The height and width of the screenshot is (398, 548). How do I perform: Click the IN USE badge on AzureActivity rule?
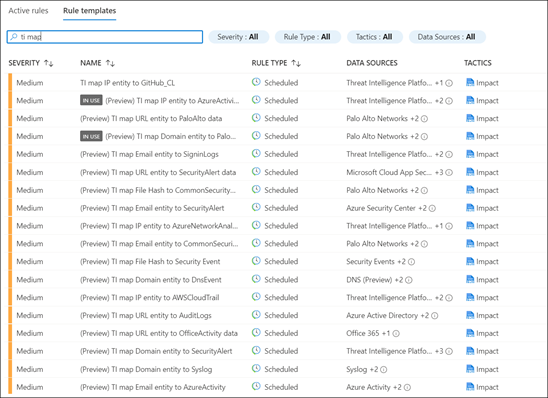click(91, 101)
